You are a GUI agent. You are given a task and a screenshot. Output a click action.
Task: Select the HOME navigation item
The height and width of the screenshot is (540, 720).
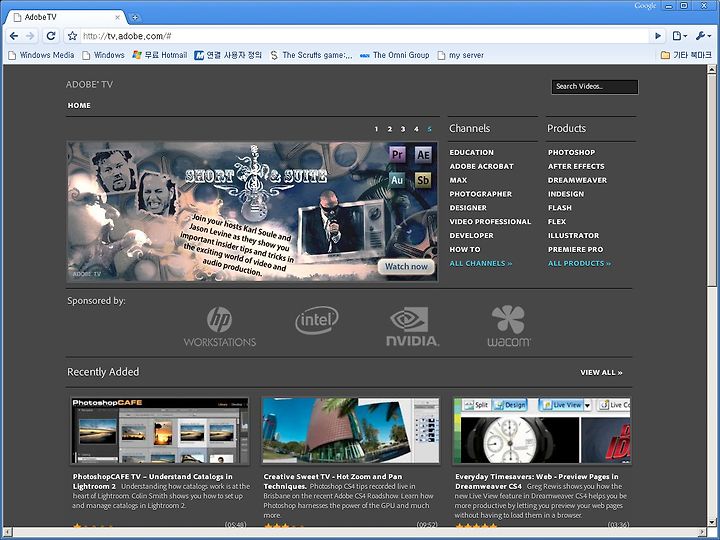(x=79, y=105)
